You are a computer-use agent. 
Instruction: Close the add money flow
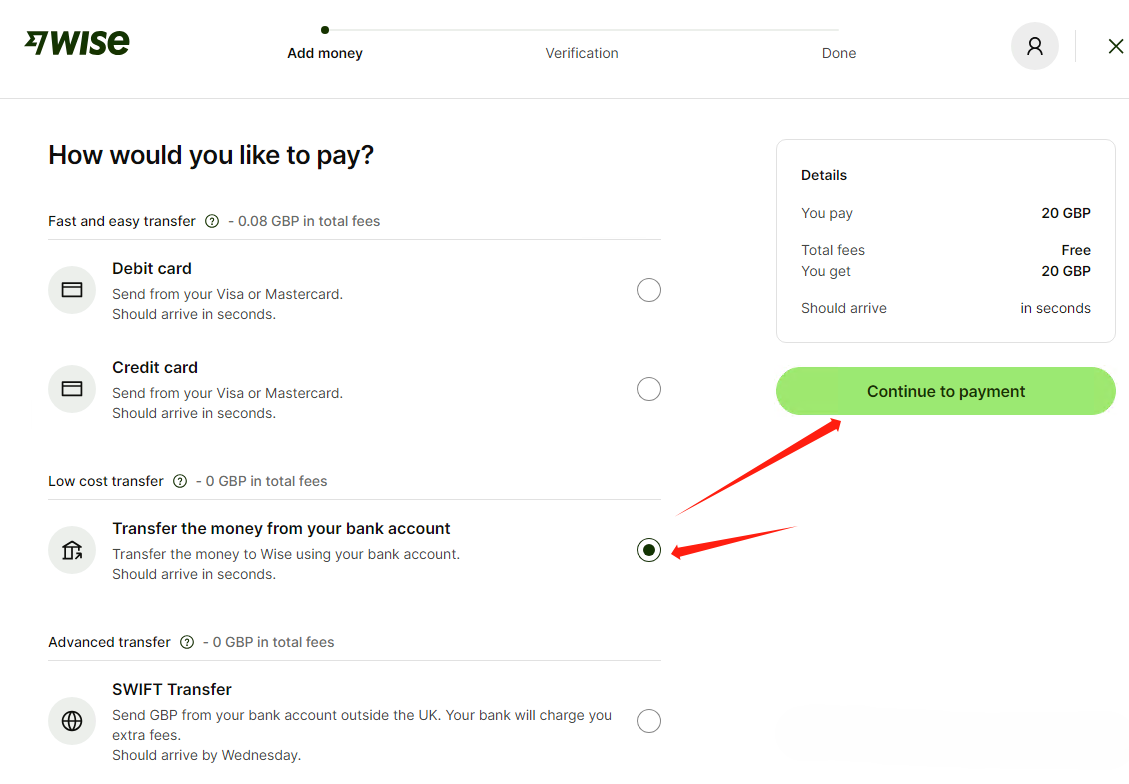click(1116, 46)
